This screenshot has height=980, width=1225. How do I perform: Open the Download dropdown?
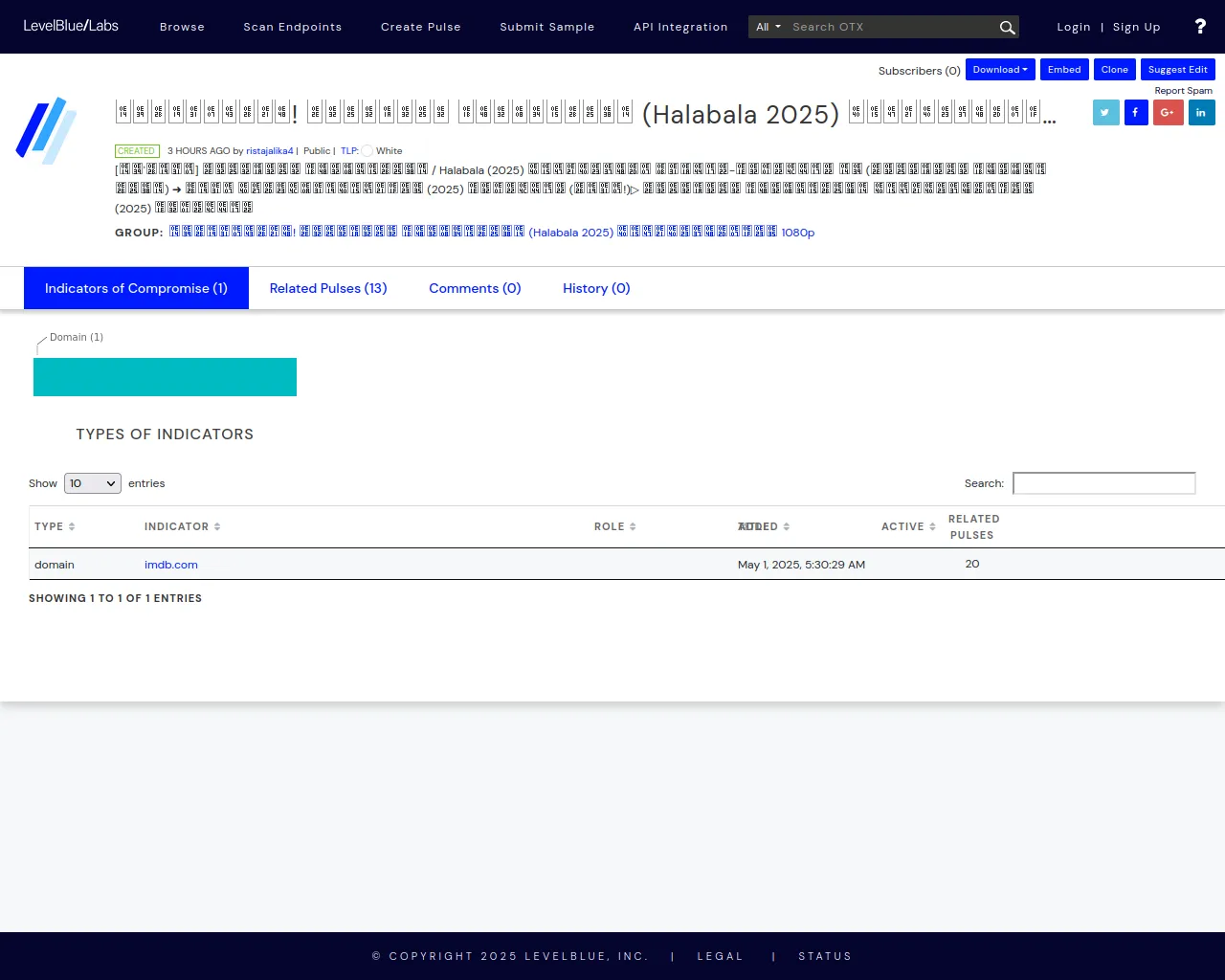1000,70
